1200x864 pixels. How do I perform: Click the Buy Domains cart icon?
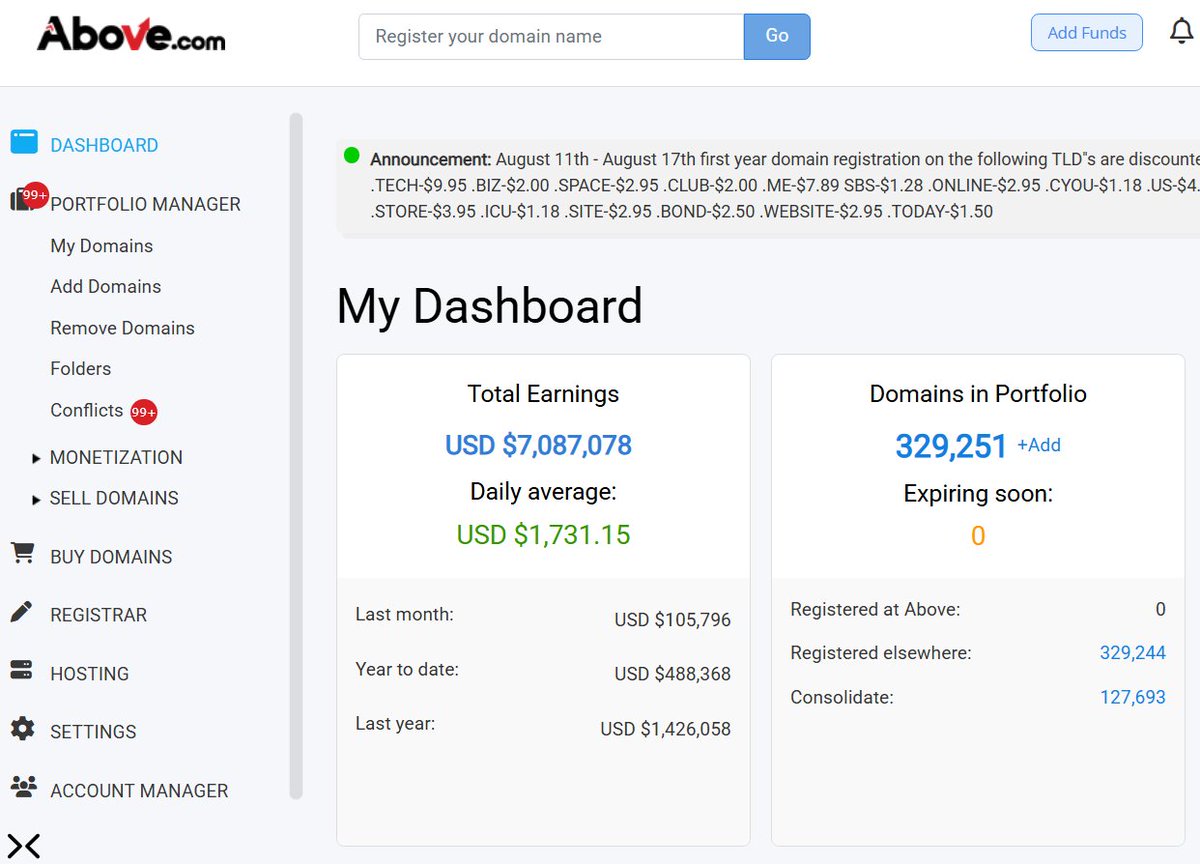(x=22, y=554)
